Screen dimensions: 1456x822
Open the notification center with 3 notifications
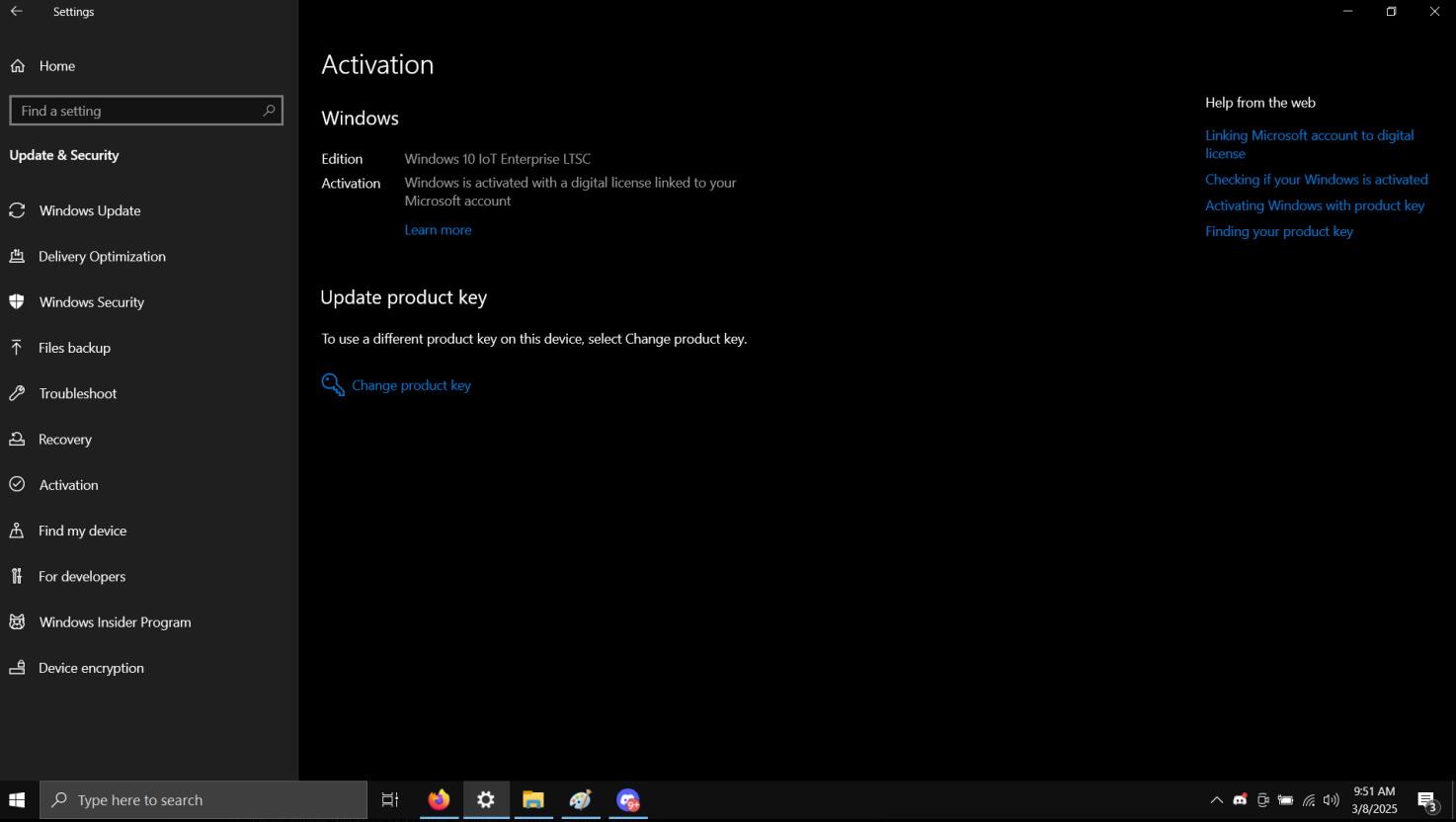coord(1427,801)
